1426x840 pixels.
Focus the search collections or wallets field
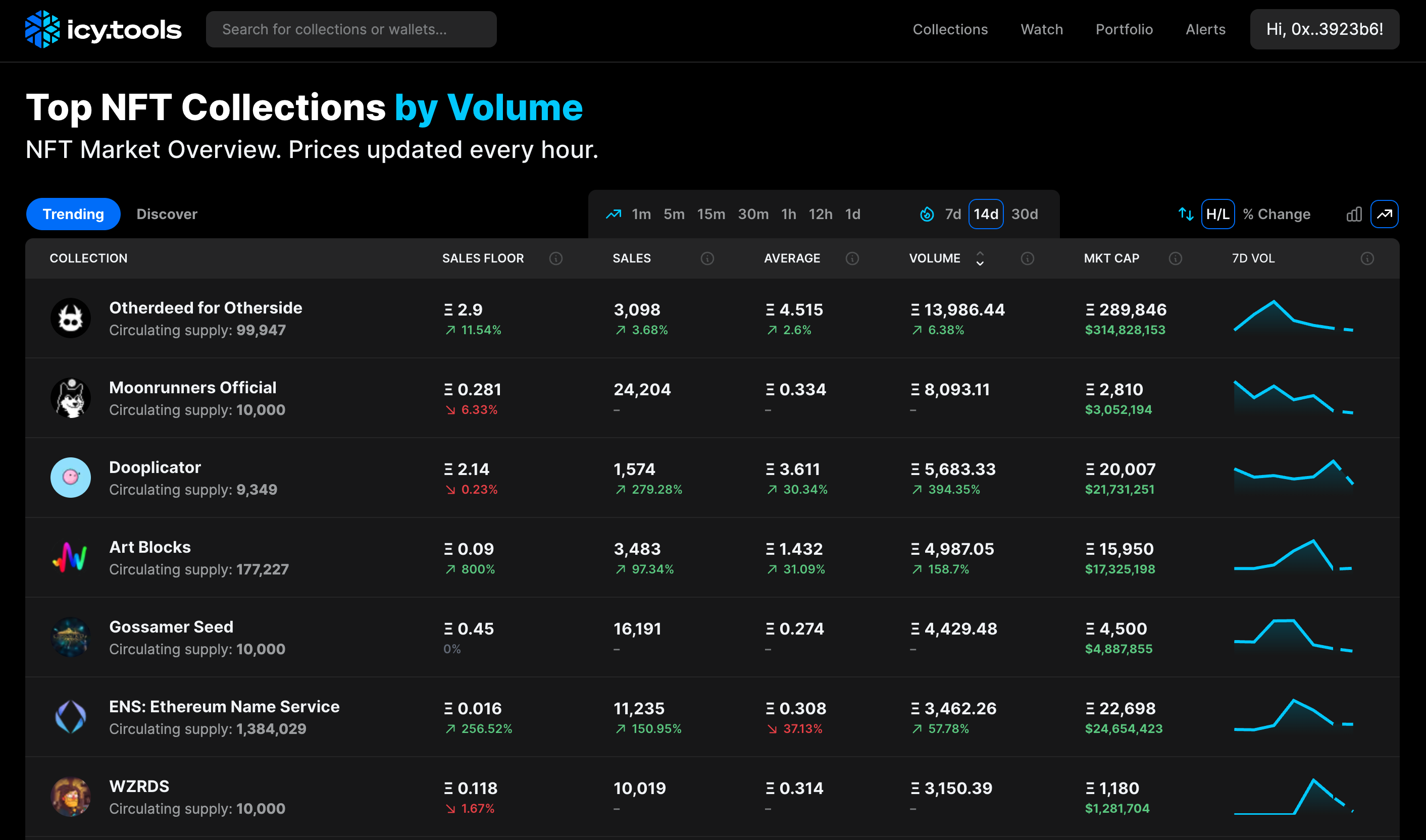point(351,29)
